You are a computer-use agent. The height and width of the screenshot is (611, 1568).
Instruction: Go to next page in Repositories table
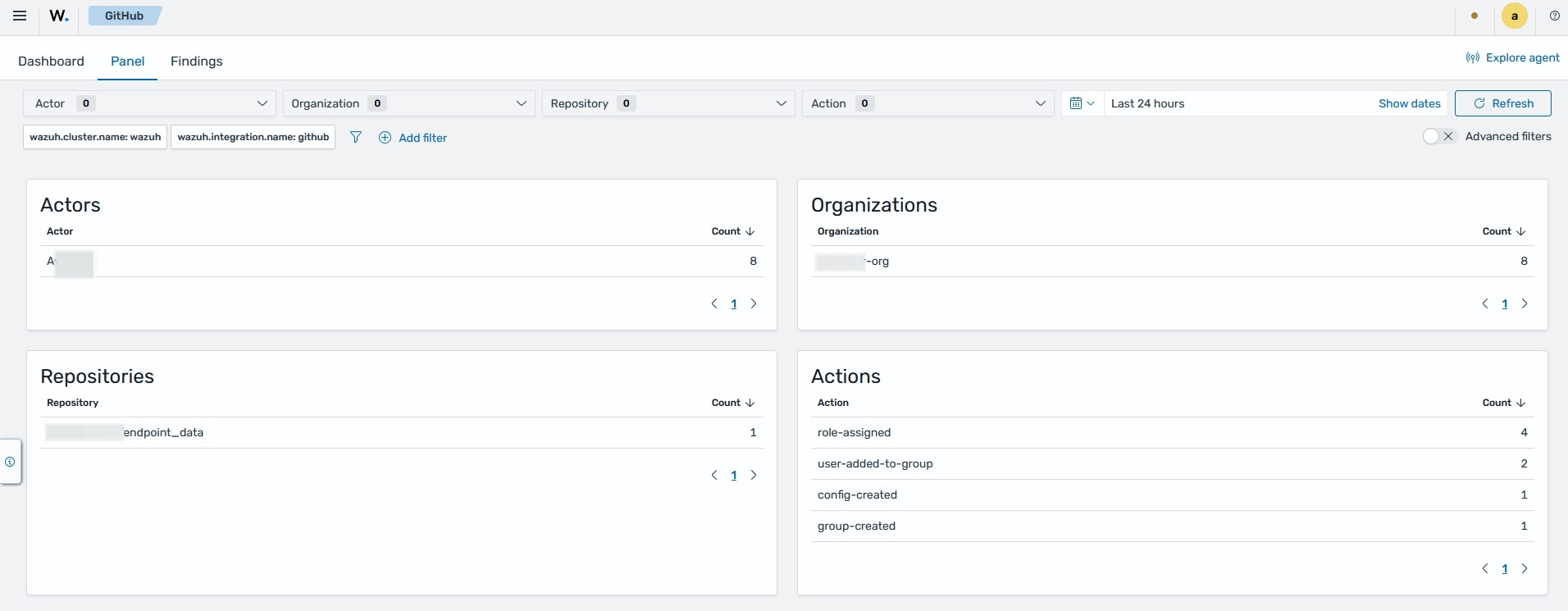pyautogui.click(x=754, y=475)
